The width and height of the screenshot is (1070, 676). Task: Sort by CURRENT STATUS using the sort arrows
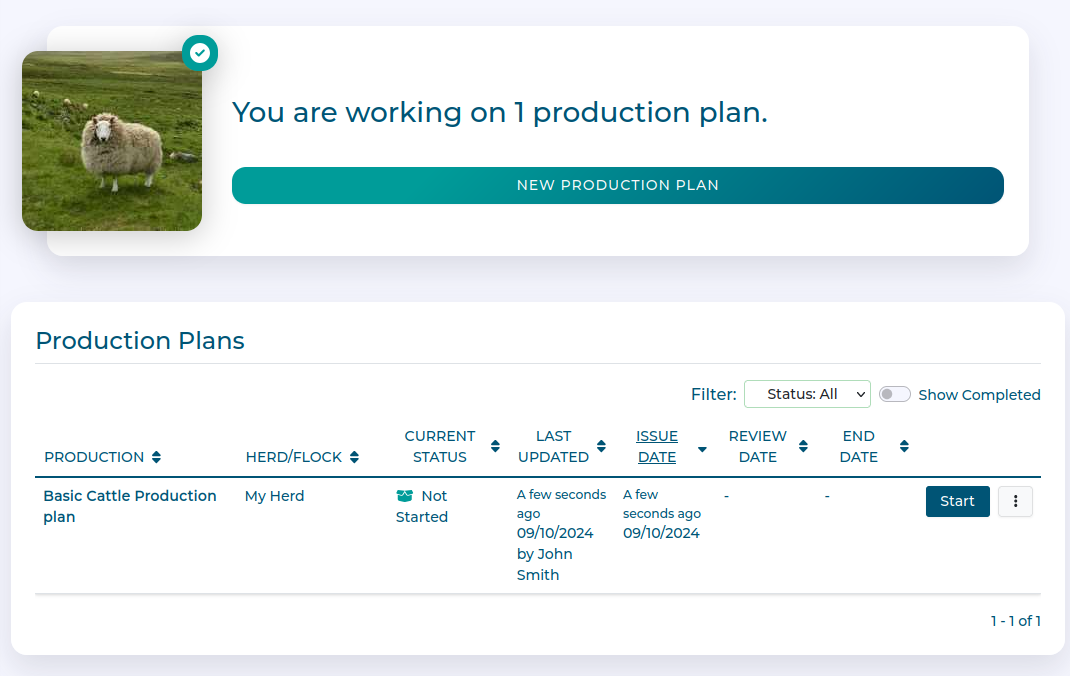(495, 446)
